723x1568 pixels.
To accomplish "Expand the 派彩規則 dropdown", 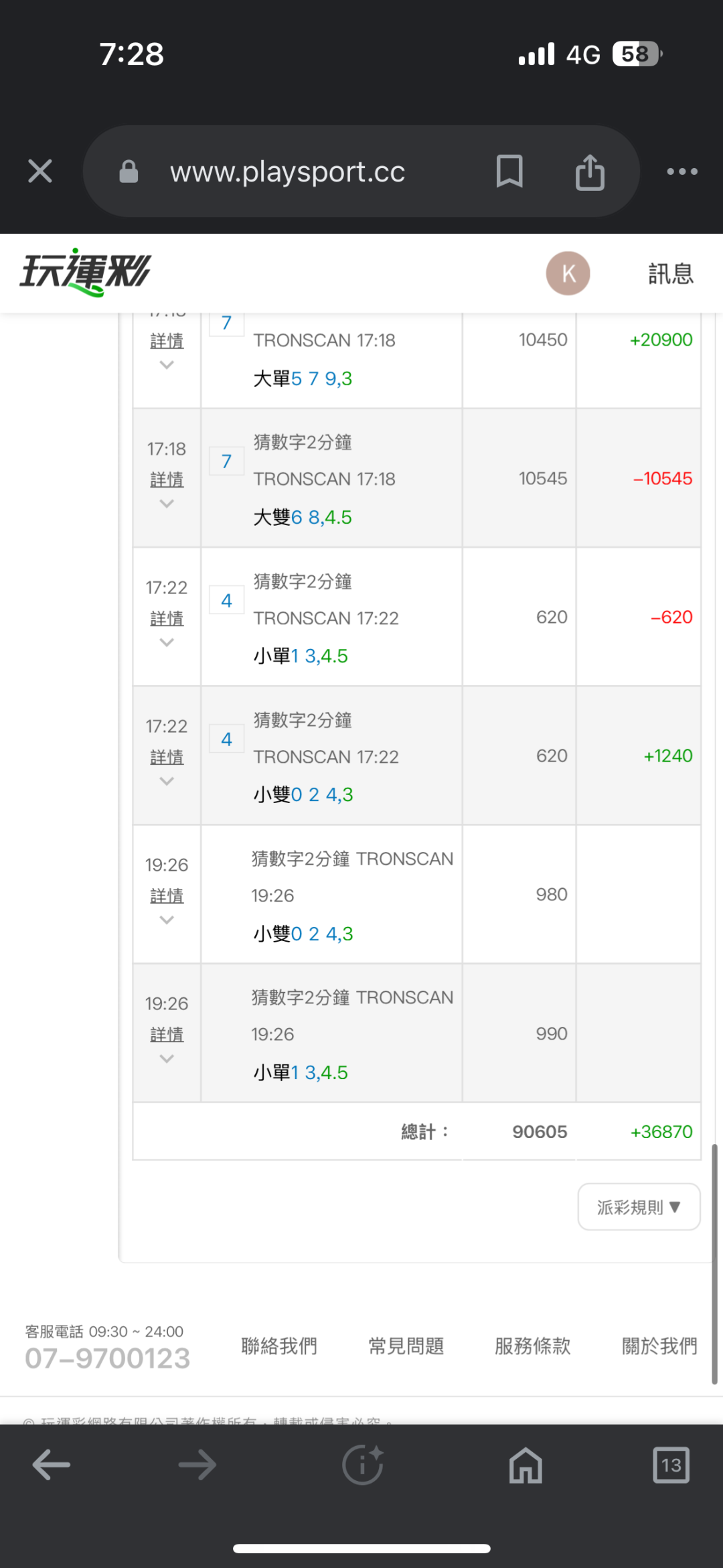I will (x=639, y=1207).
